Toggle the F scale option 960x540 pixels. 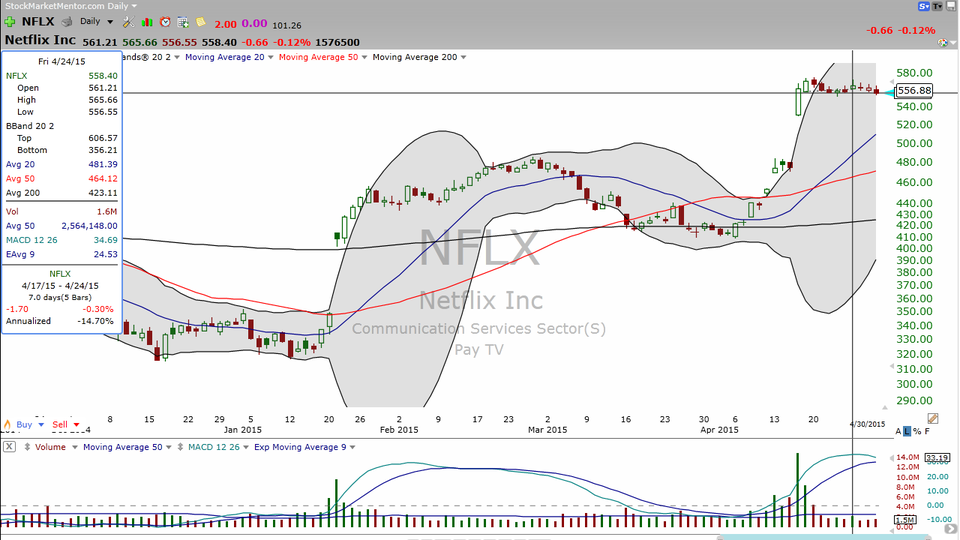pos(927,431)
